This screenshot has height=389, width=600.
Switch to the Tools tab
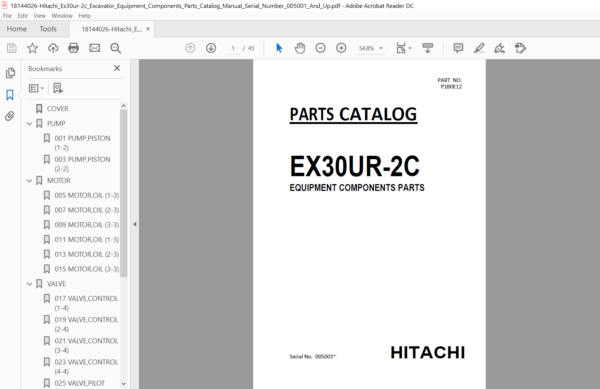pos(48,29)
